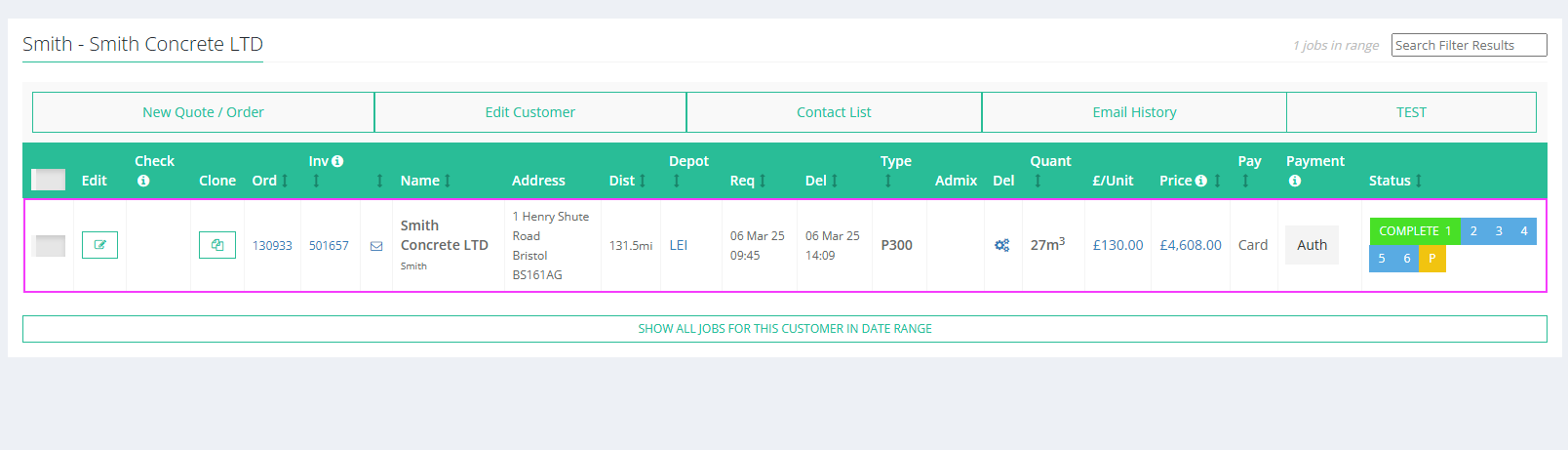Click info icon under Payment header

tap(1294, 181)
